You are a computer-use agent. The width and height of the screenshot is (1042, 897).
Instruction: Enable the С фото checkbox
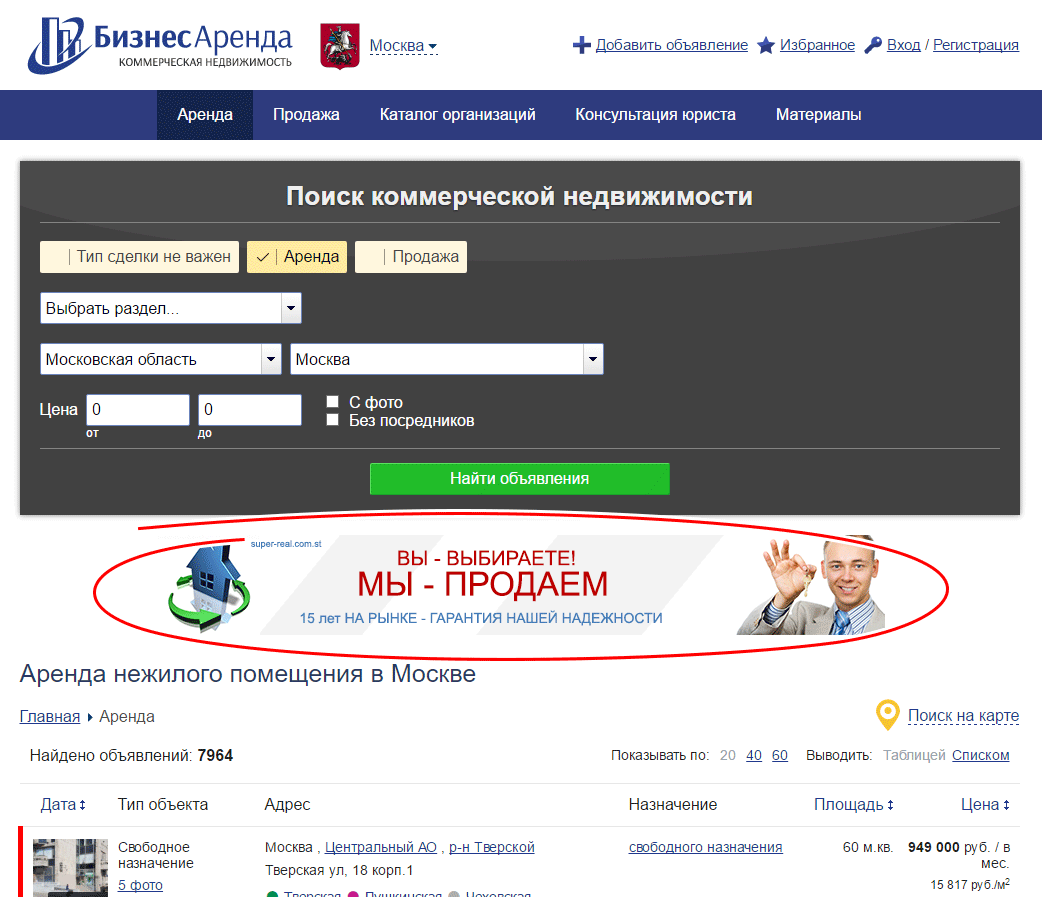(333, 401)
